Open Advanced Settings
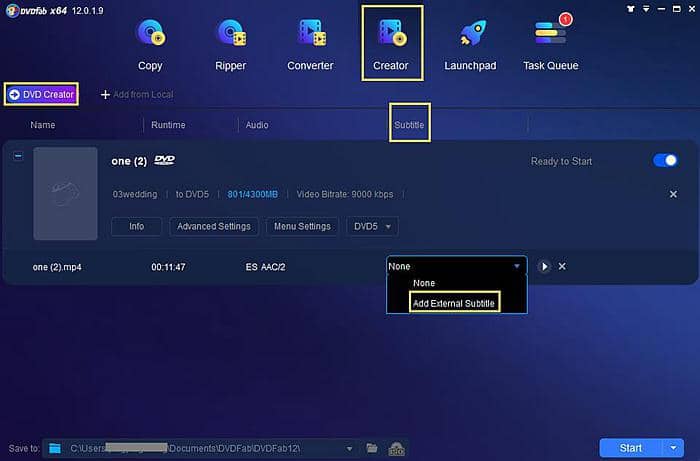The width and height of the screenshot is (700, 461). 214,226
